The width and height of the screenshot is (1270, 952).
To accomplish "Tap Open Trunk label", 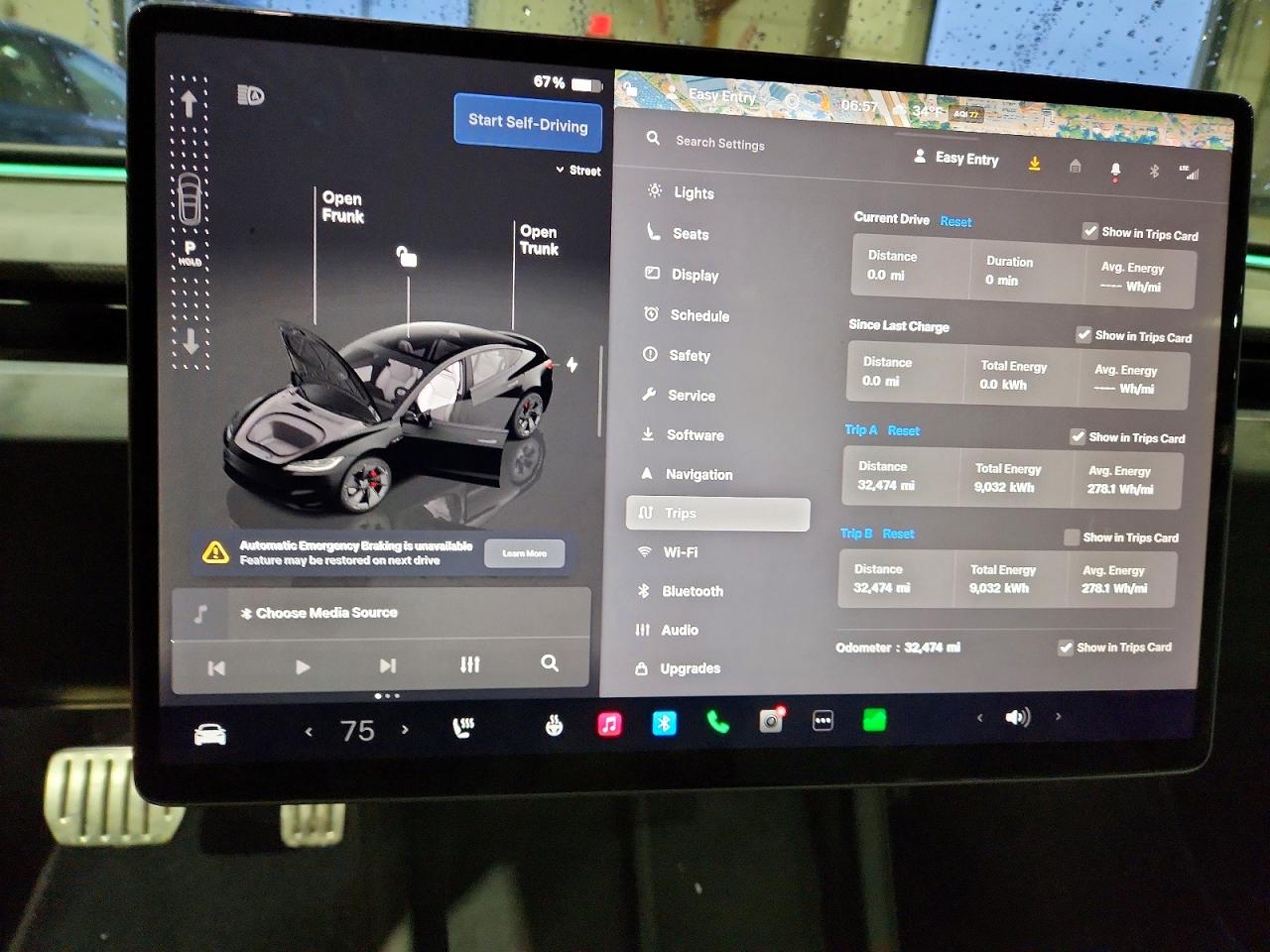I will pyautogui.click(x=539, y=240).
